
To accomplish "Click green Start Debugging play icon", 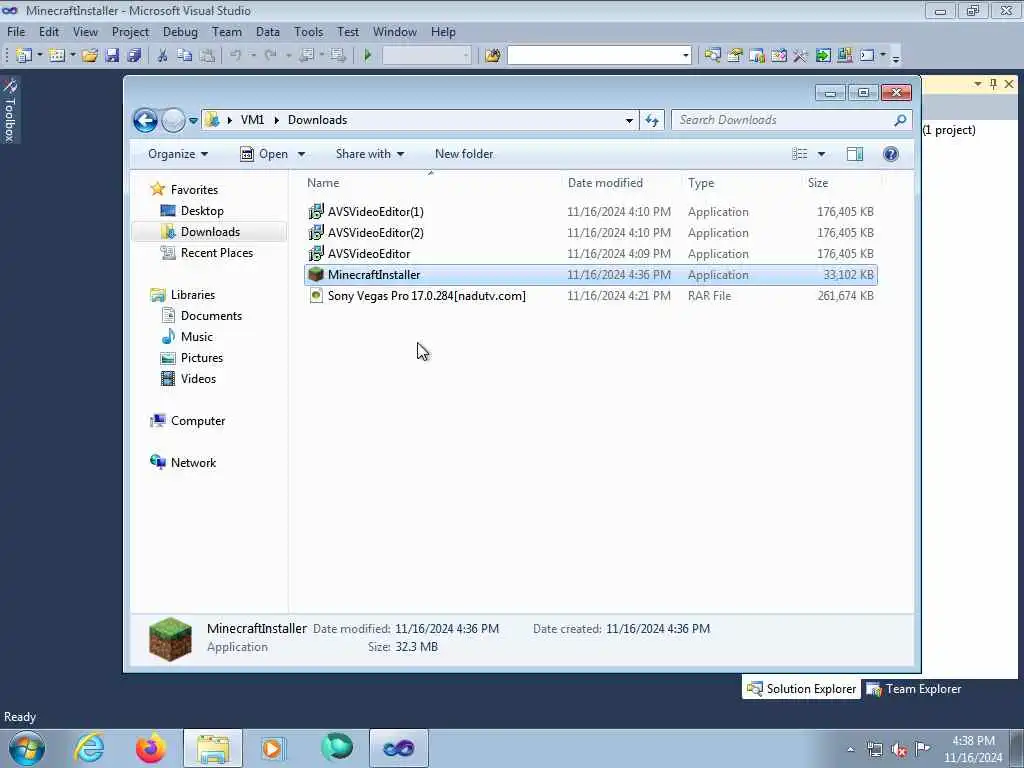I will tap(368, 56).
